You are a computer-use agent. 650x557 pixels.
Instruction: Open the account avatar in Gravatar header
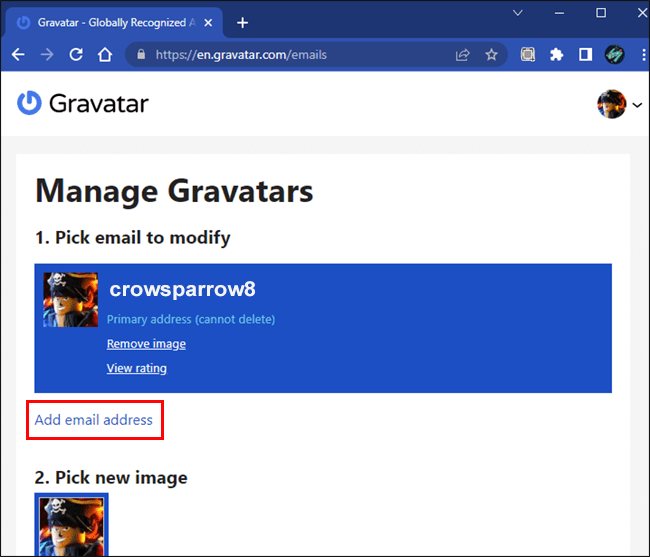tap(611, 104)
